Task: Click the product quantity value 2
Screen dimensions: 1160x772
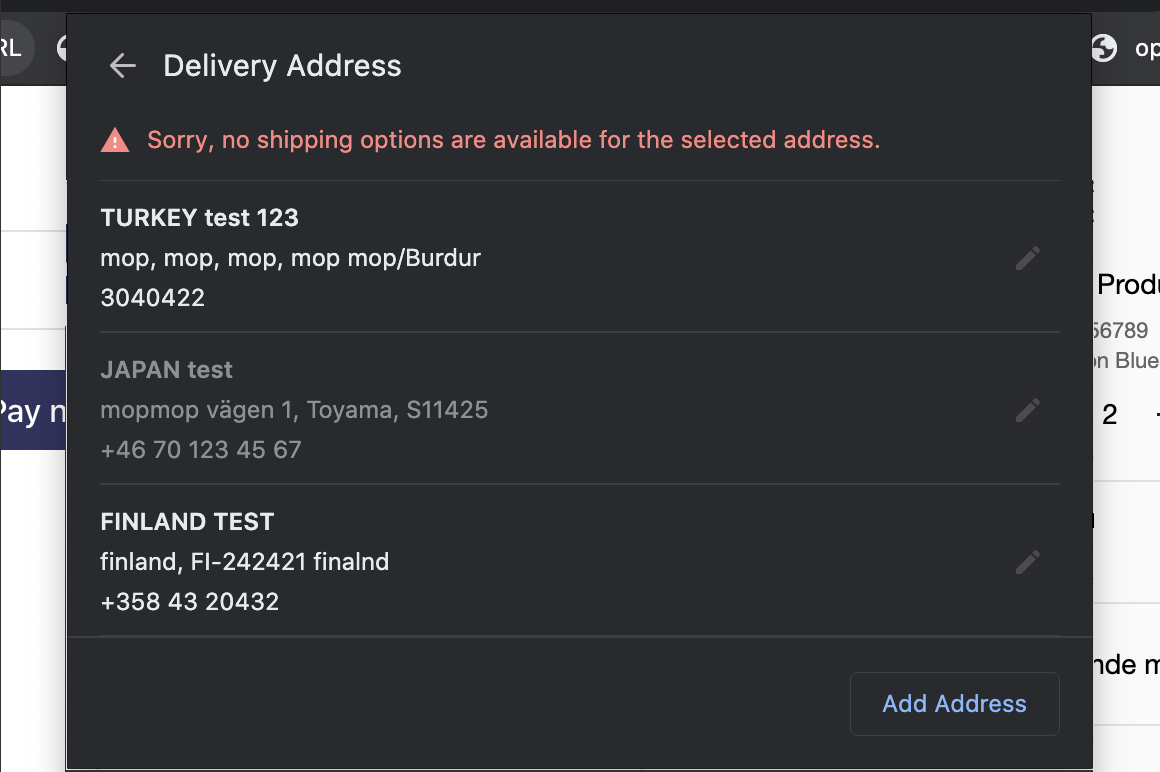Action: click(x=1109, y=415)
